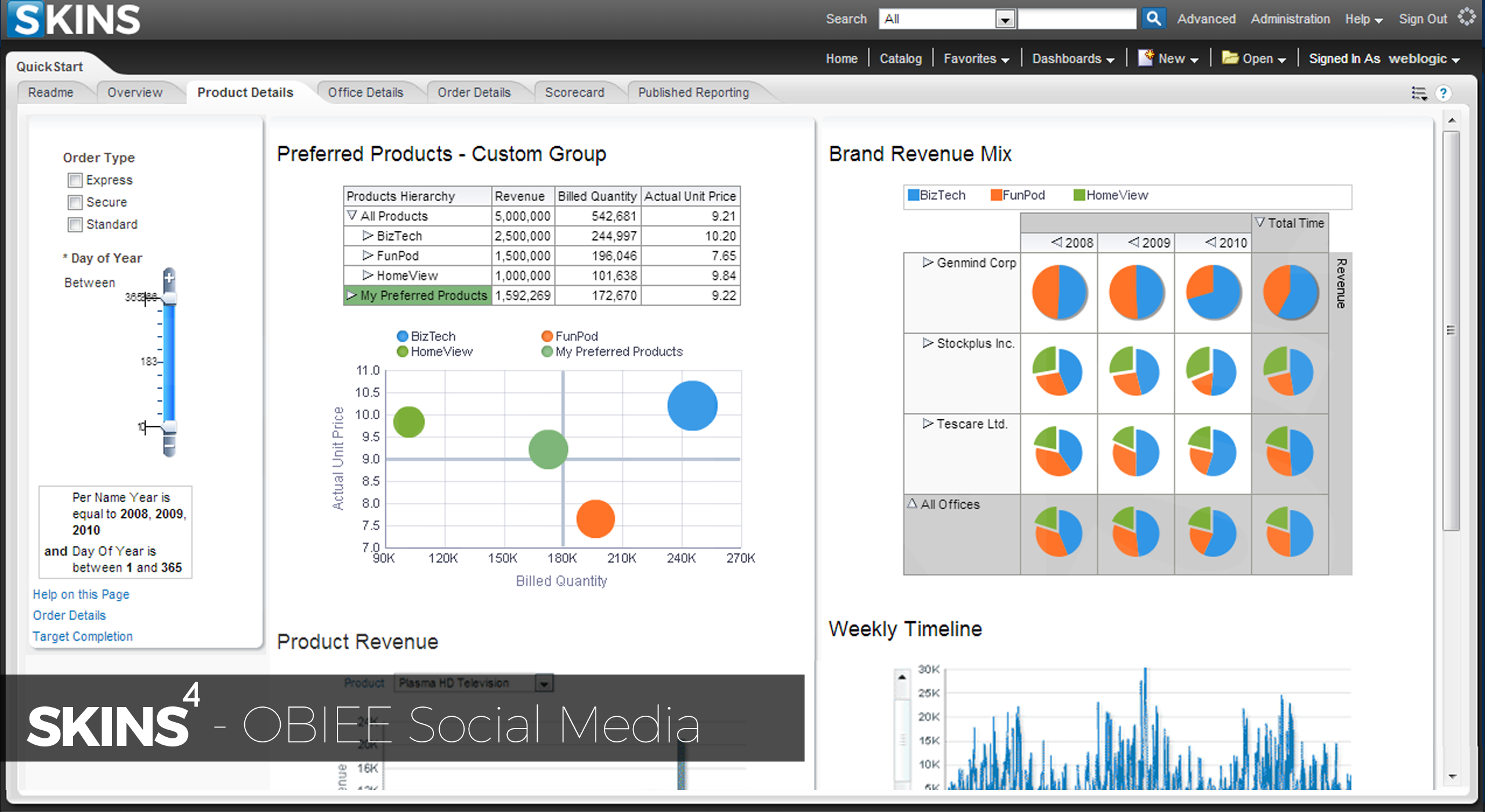Select the All Offices Total Time pie chart
The image size is (1485, 812).
1290,532
